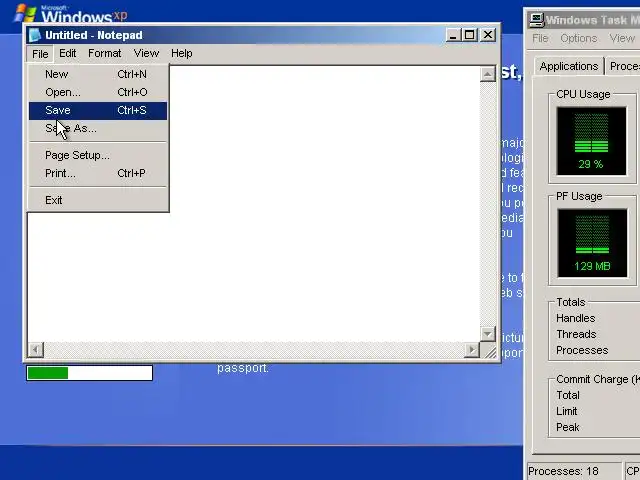Screen dimensions: 640x480
Task: Click the Limit label under Commit Charge
Action: [567, 411]
